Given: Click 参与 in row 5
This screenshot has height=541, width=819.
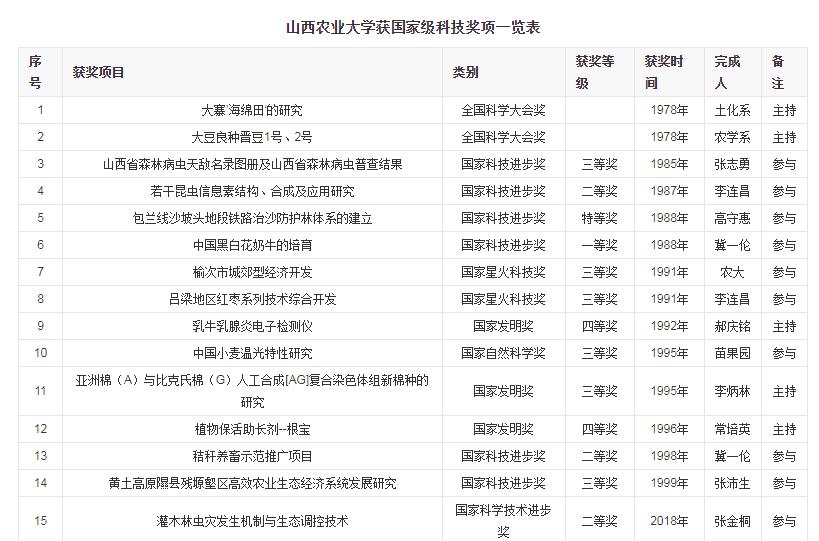Looking at the screenshot, I should (x=785, y=218).
